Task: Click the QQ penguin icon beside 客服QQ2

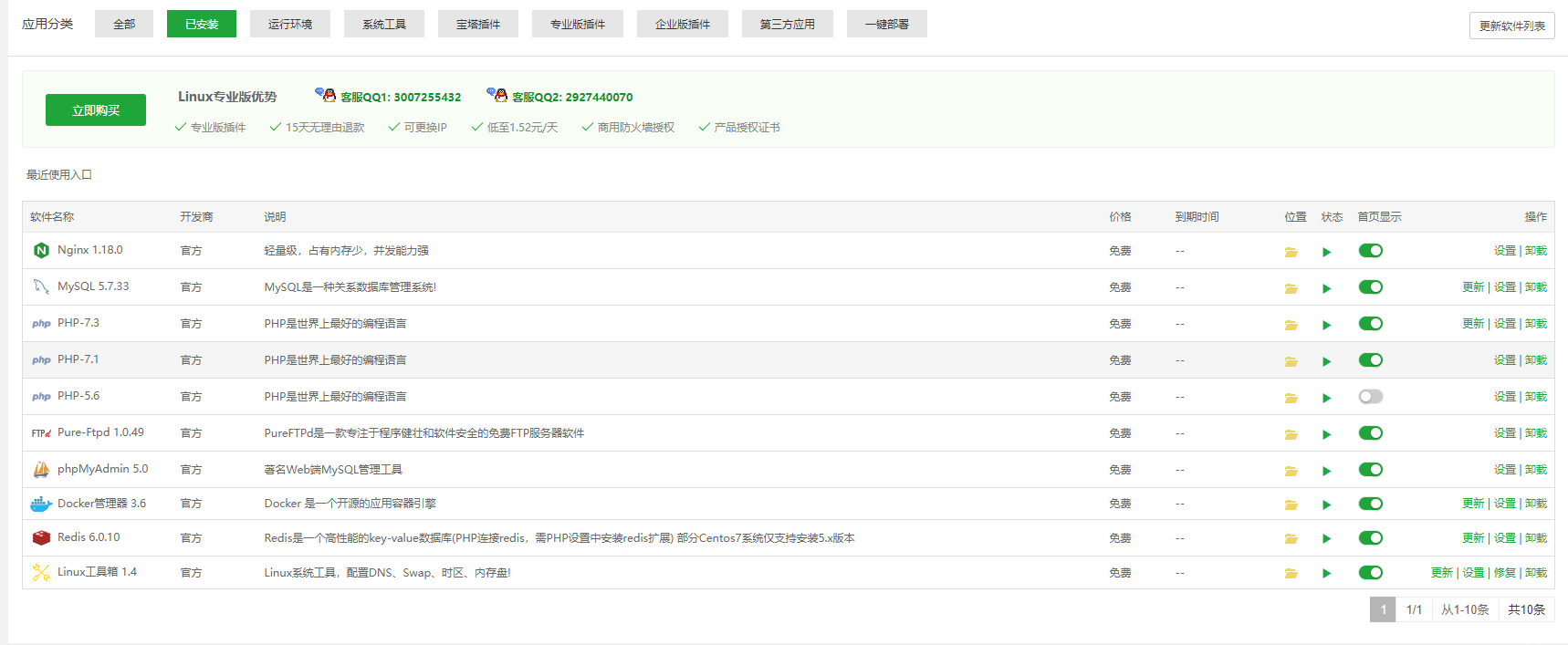Action: [x=497, y=94]
